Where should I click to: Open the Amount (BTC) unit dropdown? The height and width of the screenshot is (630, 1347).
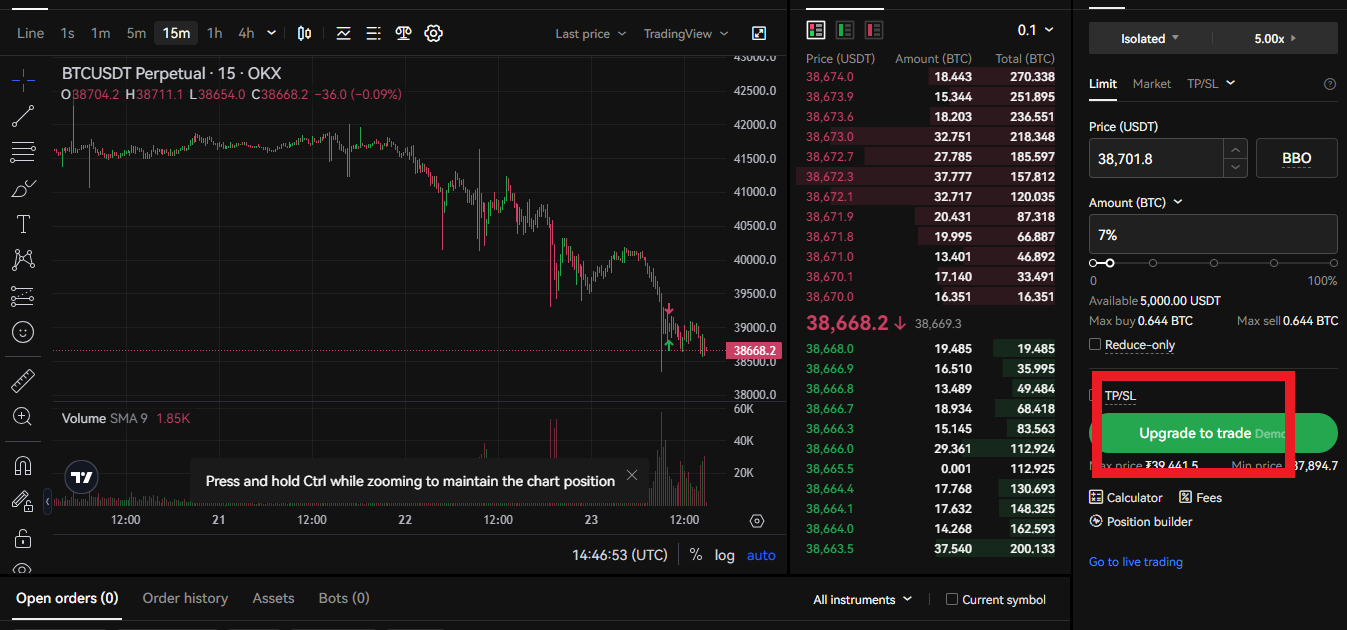click(x=1136, y=202)
